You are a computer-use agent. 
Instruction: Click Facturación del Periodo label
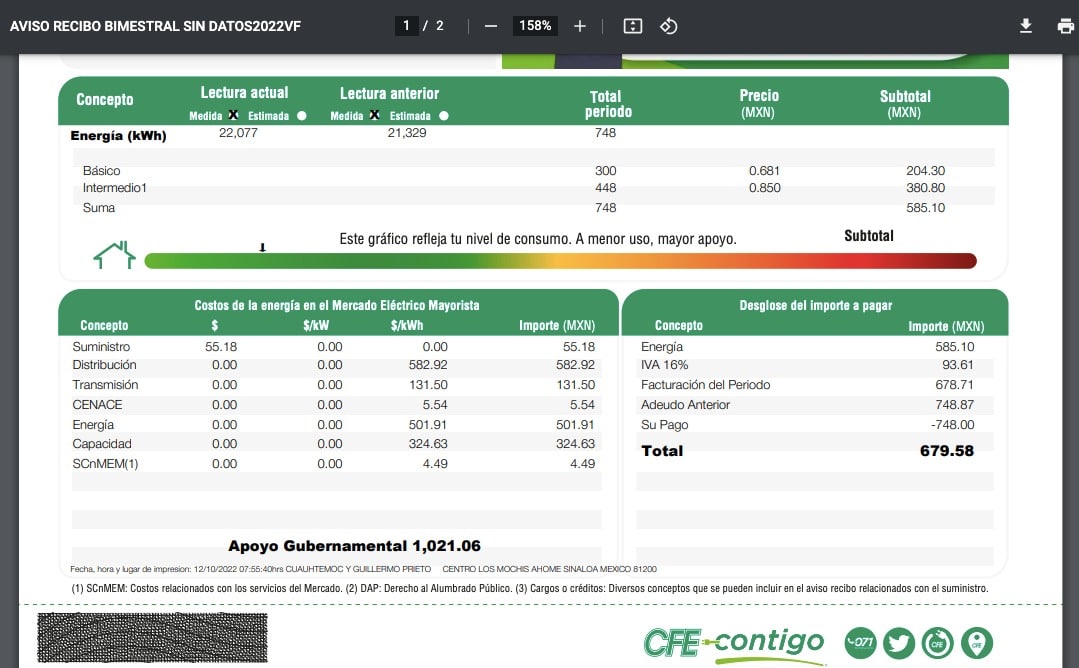(x=705, y=385)
